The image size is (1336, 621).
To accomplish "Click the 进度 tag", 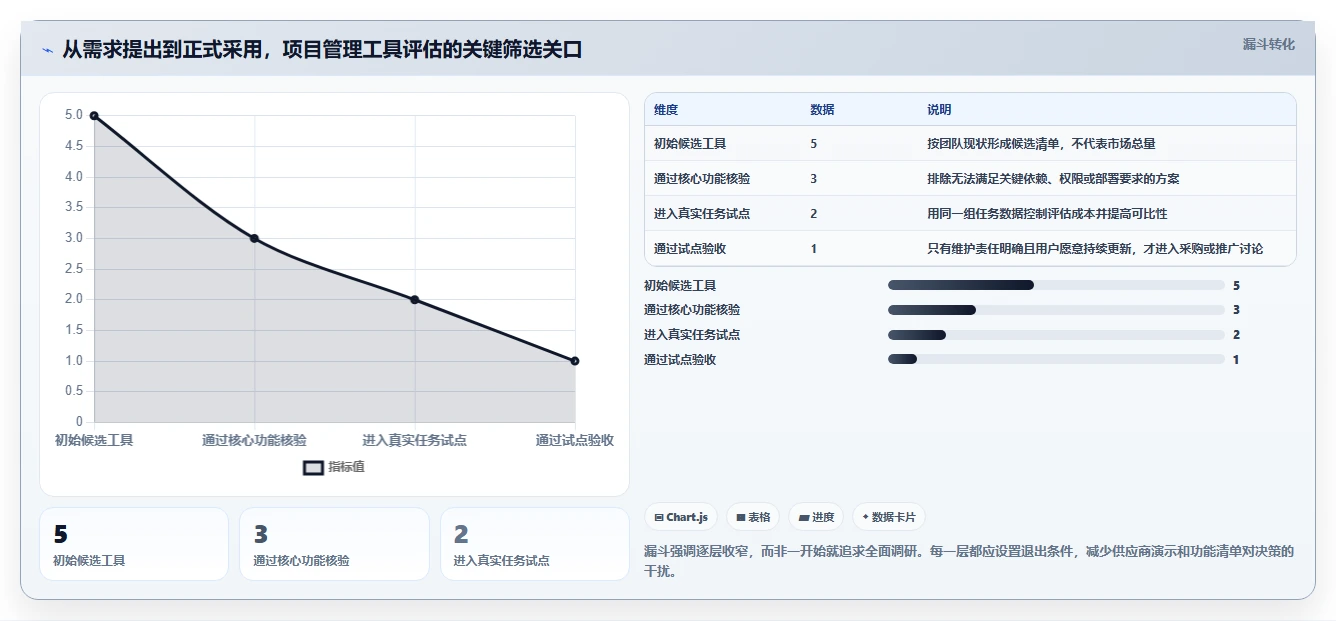I will tap(816, 517).
